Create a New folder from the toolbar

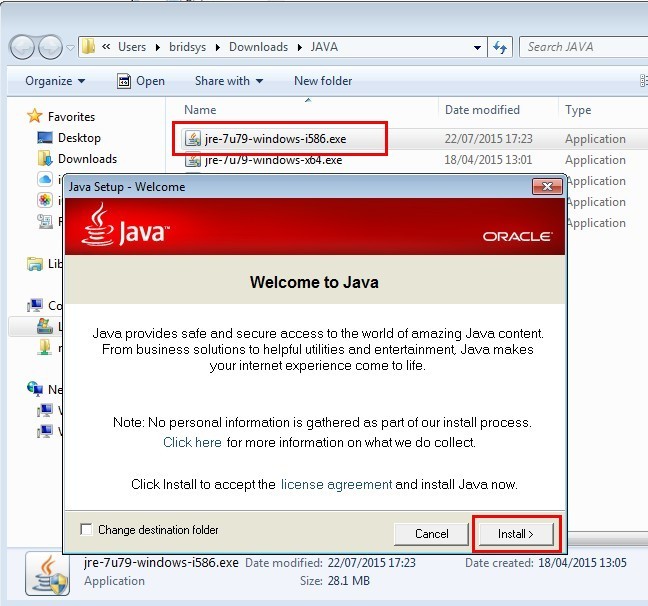tap(323, 81)
